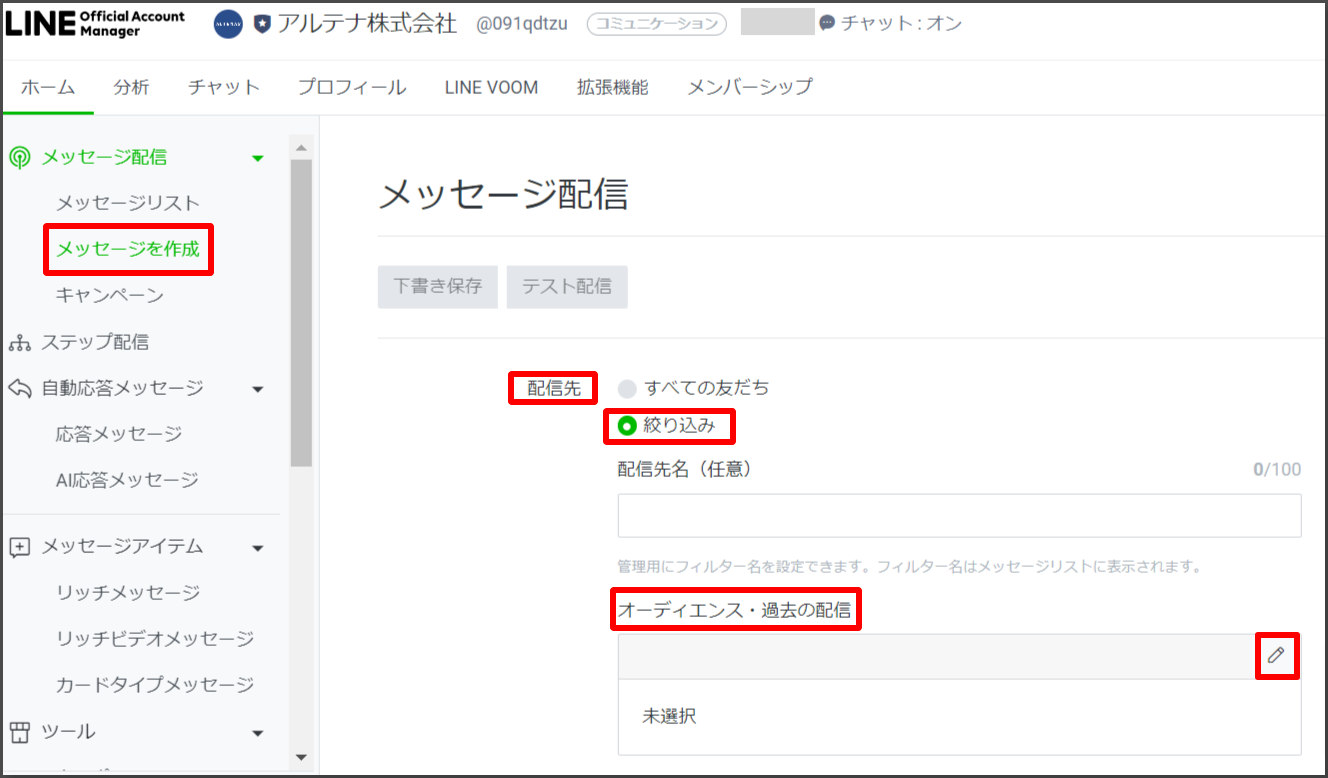Click the sidebar scrollbar up arrow
The image size is (1328, 778).
pyautogui.click(x=301, y=148)
